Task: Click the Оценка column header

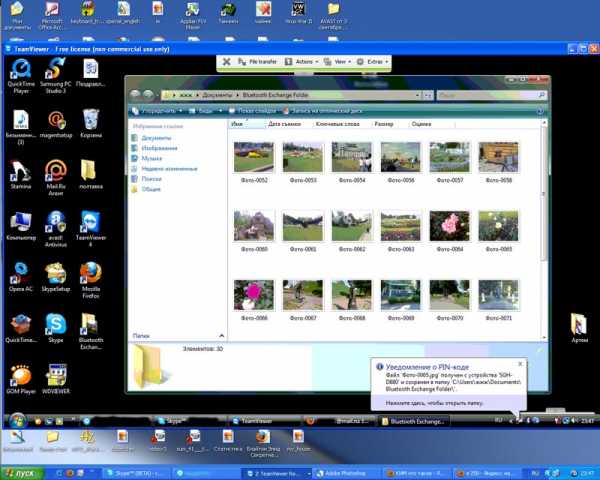Action: pos(421,124)
